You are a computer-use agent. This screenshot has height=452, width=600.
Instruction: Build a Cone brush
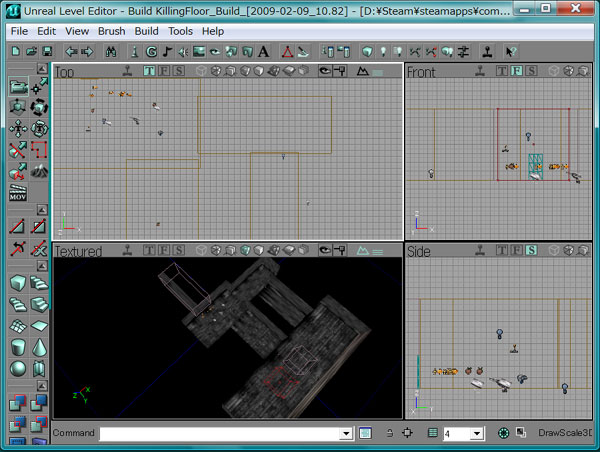click(x=39, y=347)
